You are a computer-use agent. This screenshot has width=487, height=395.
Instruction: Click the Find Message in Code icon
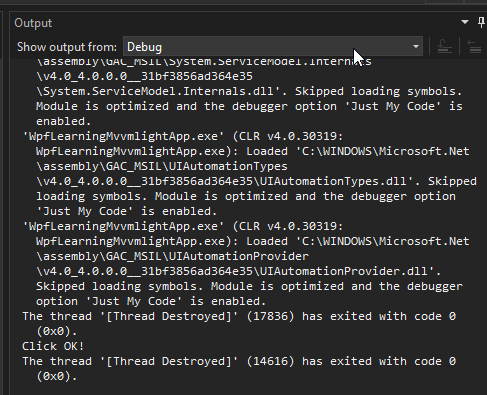tap(445, 47)
